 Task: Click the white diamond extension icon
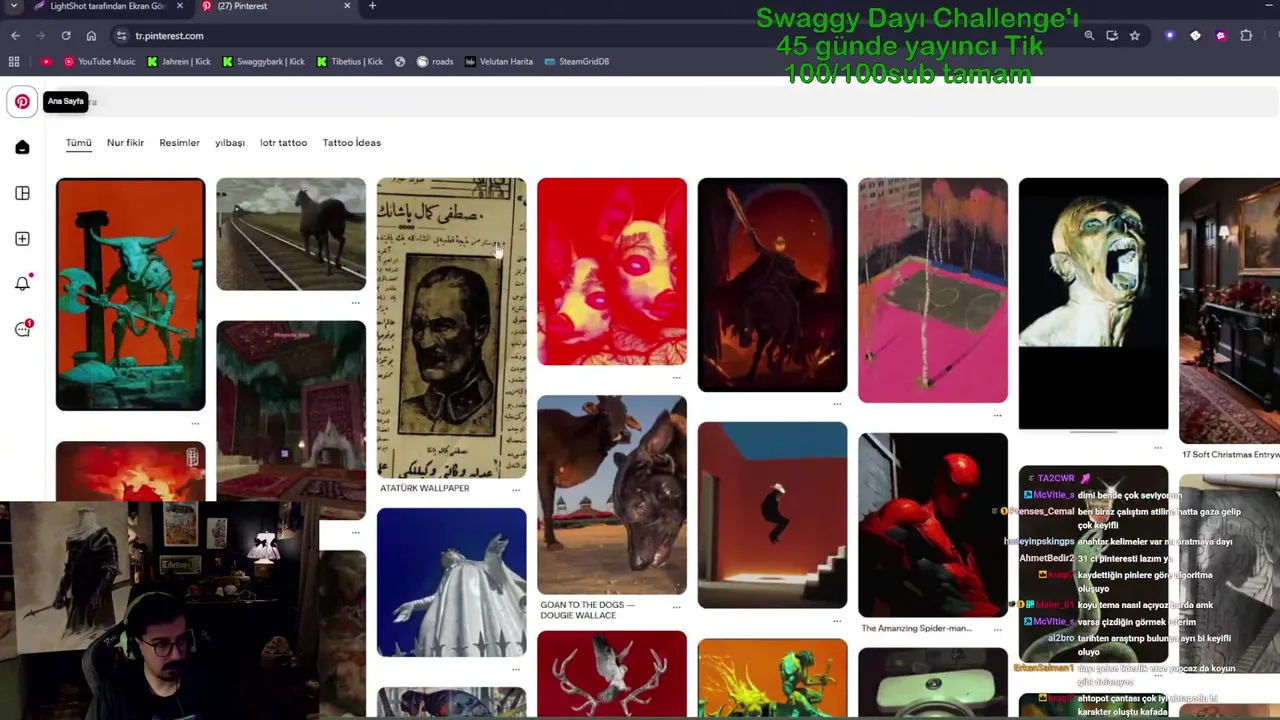pos(1195,35)
